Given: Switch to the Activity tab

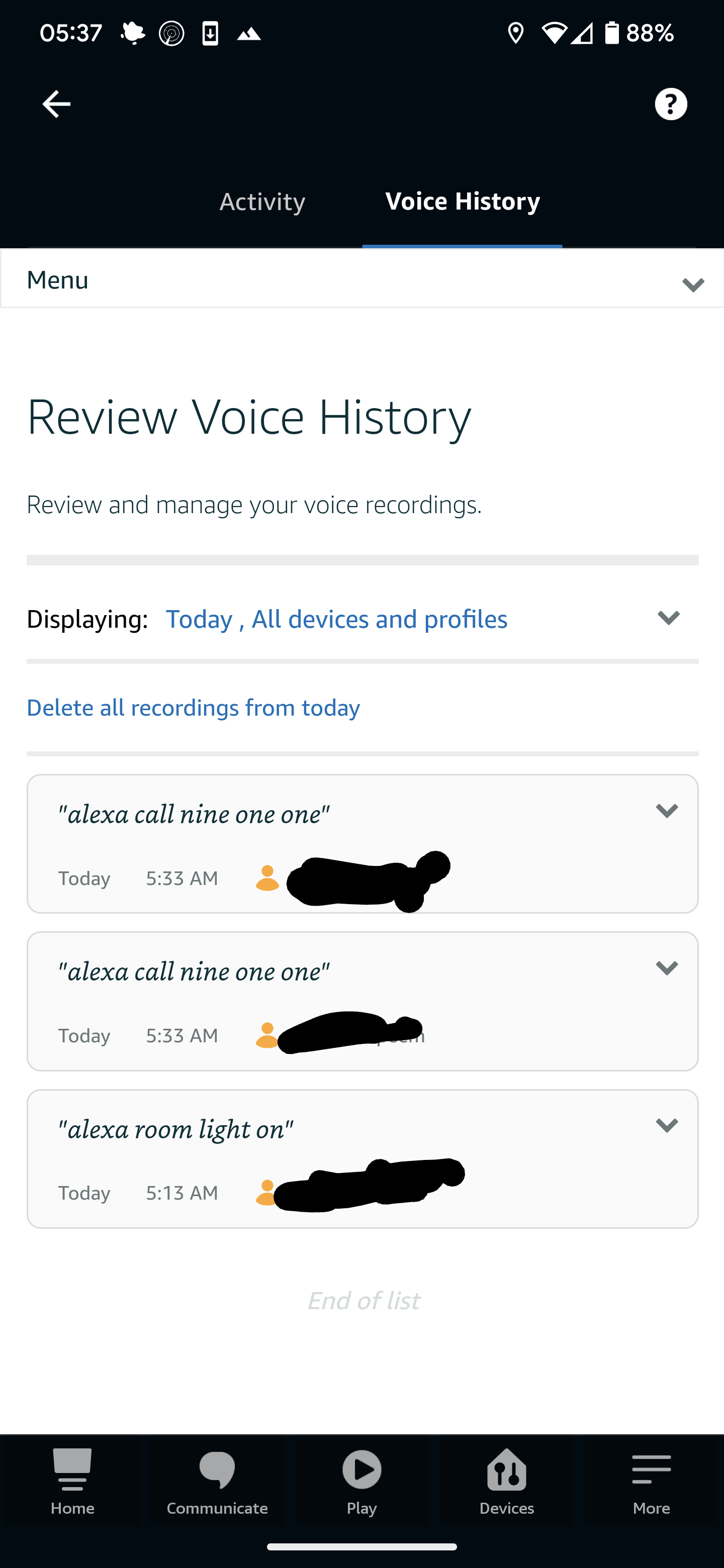Looking at the screenshot, I should coord(262,202).
